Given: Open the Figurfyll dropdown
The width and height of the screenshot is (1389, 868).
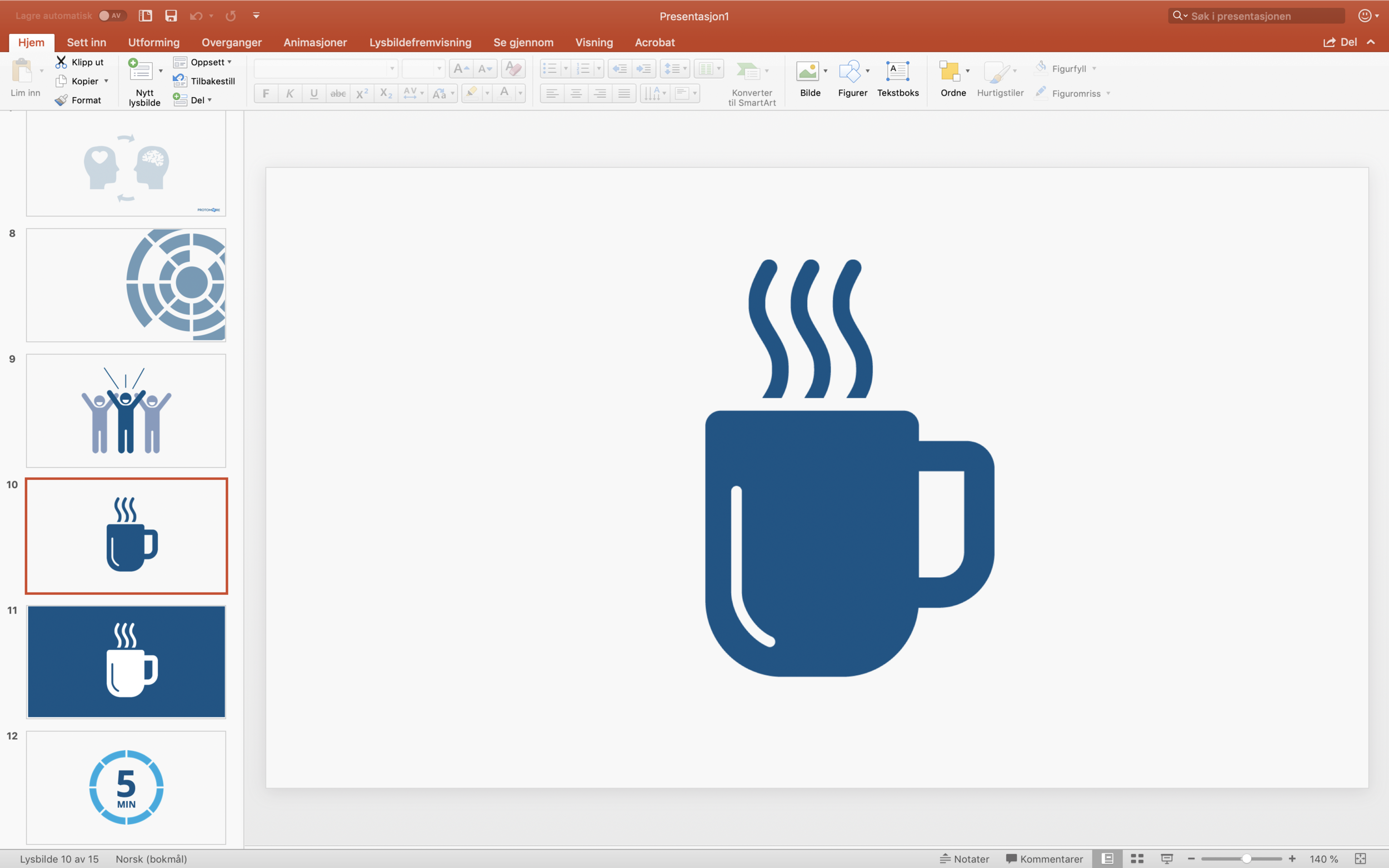Looking at the screenshot, I should (1095, 69).
